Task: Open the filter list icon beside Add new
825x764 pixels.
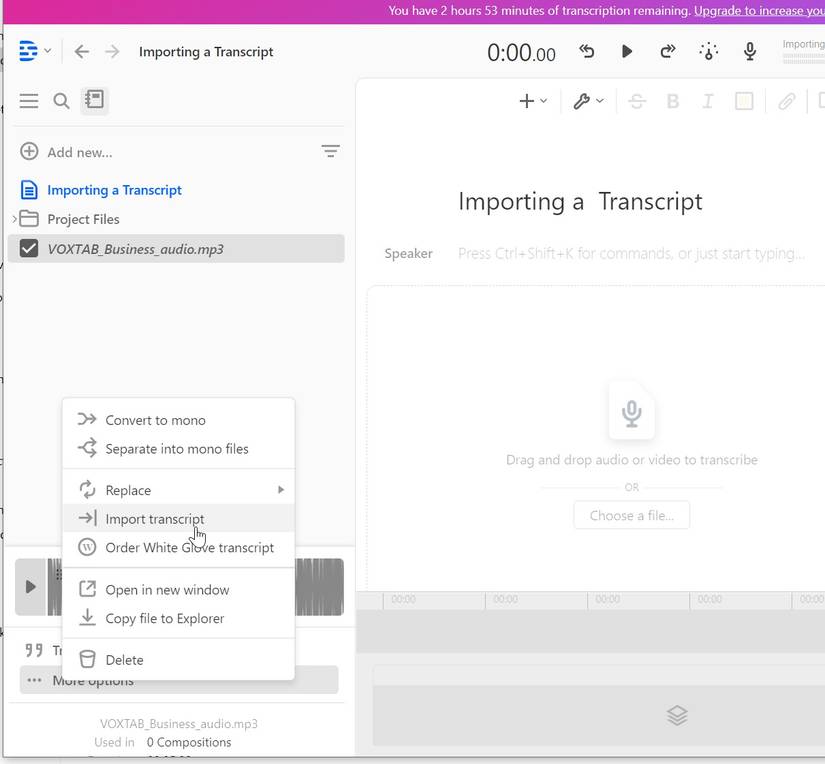Action: (x=330, y=152)
